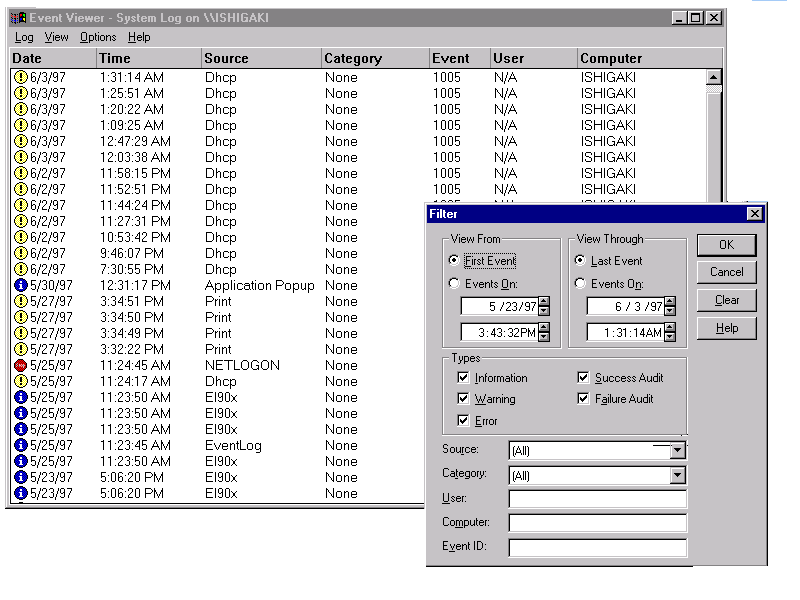Click inside the Event ID text field

click(597, 547)
